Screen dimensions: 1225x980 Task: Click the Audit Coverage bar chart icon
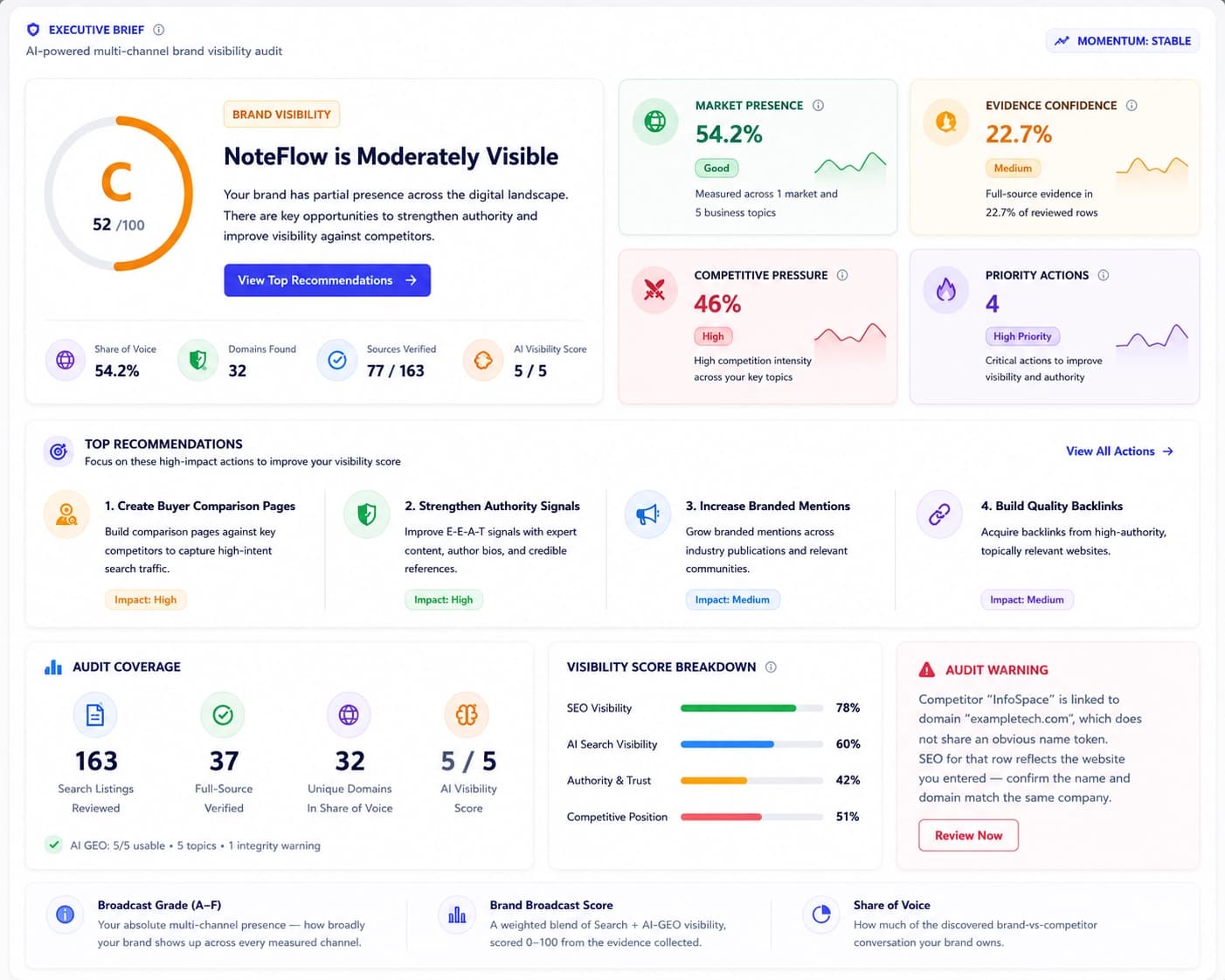53,667
